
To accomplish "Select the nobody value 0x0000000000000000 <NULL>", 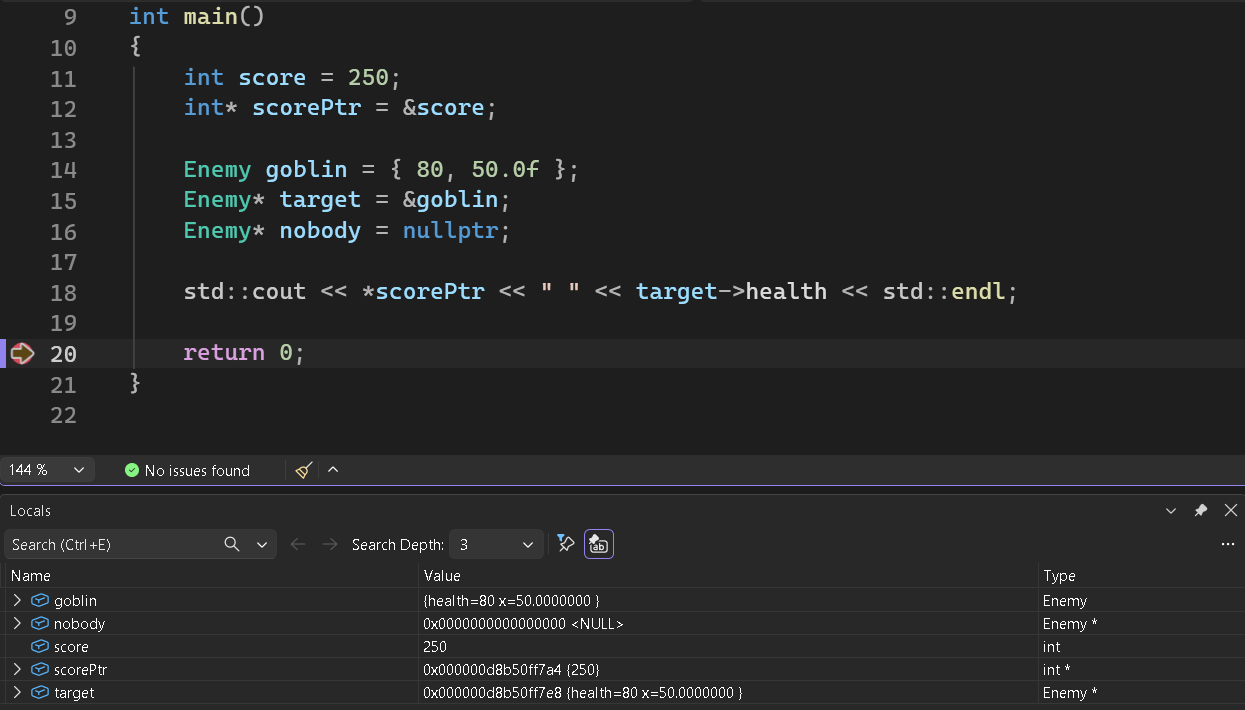I will pyautogui.click(x=523, y=624).
